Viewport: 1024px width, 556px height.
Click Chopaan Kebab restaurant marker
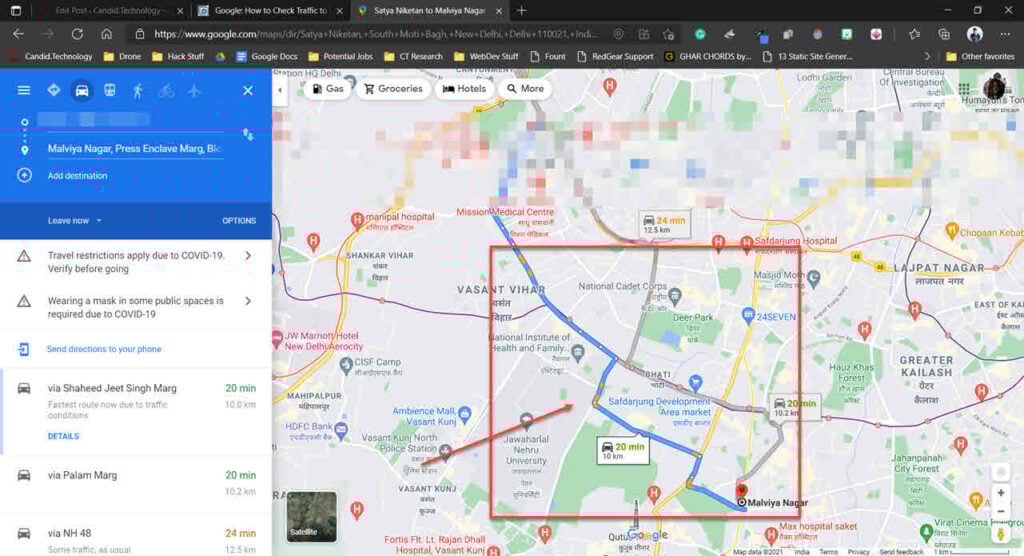point(952,231)
